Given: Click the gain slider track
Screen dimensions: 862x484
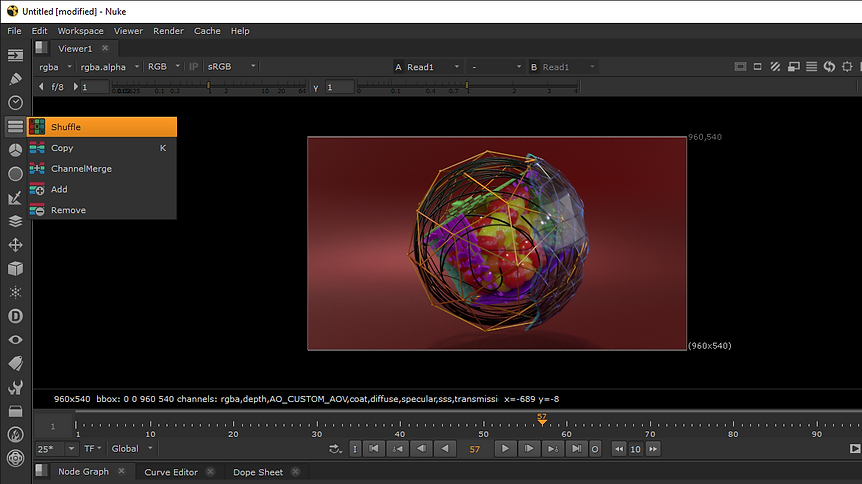Looking at the screenshot, I should point(209,86).
